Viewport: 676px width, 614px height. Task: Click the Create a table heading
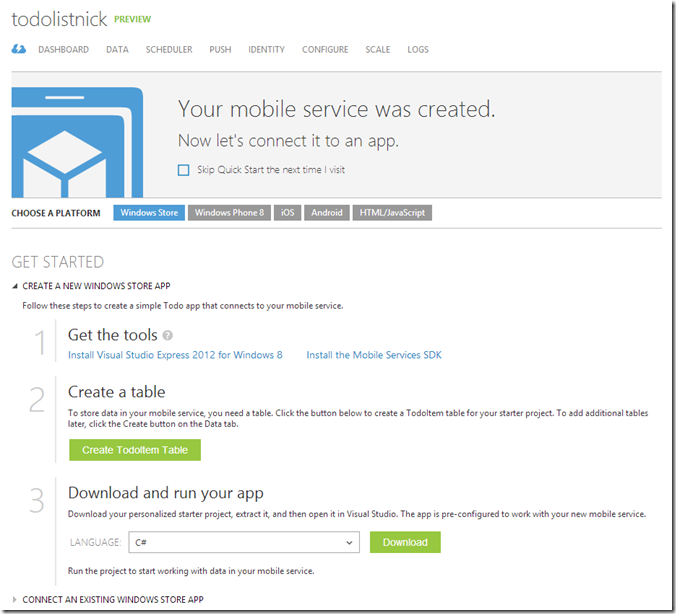coord(116,392)
